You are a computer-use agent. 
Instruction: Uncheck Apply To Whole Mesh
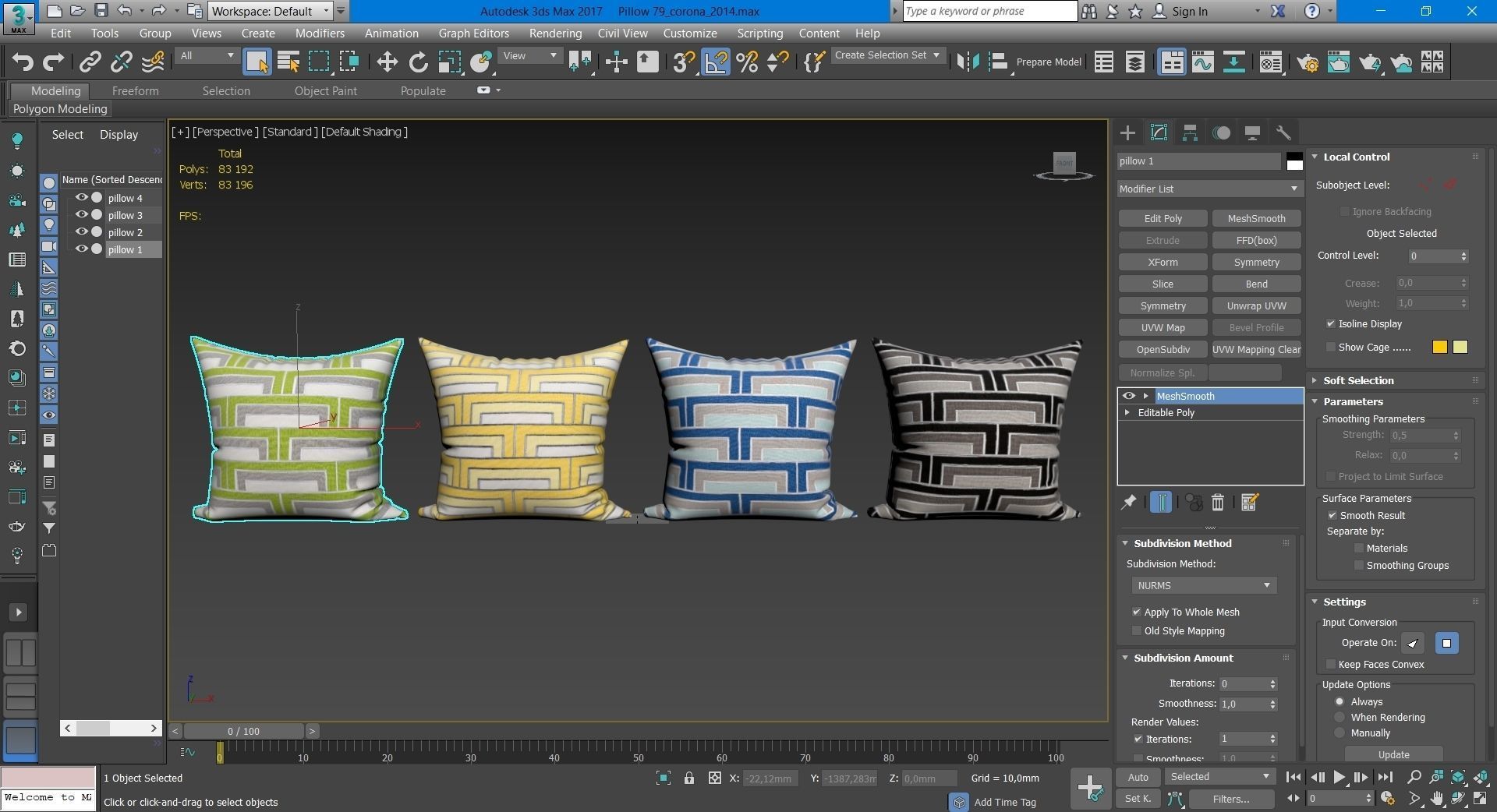coord(1137,612)
